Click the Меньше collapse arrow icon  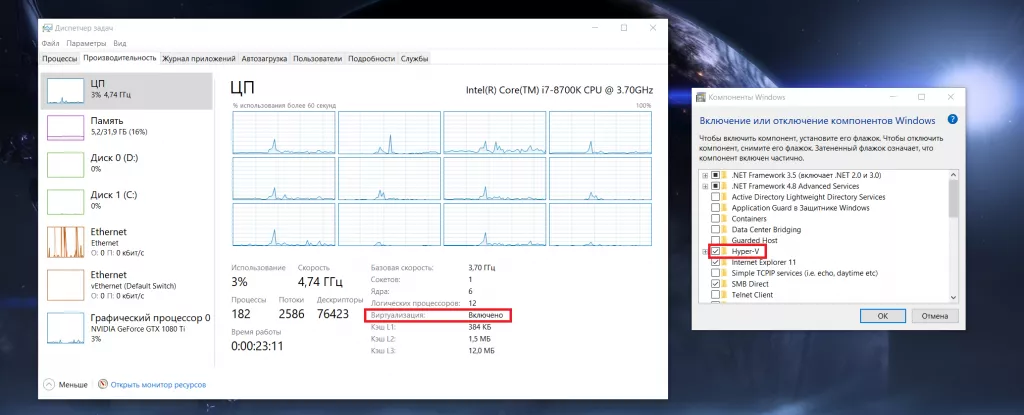(x=50, y=385)
